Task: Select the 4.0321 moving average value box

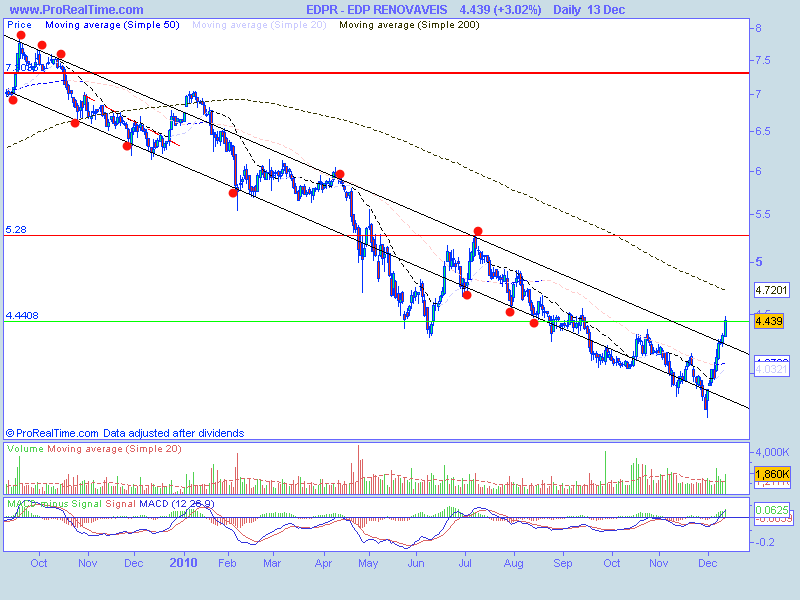Action: 771,369
